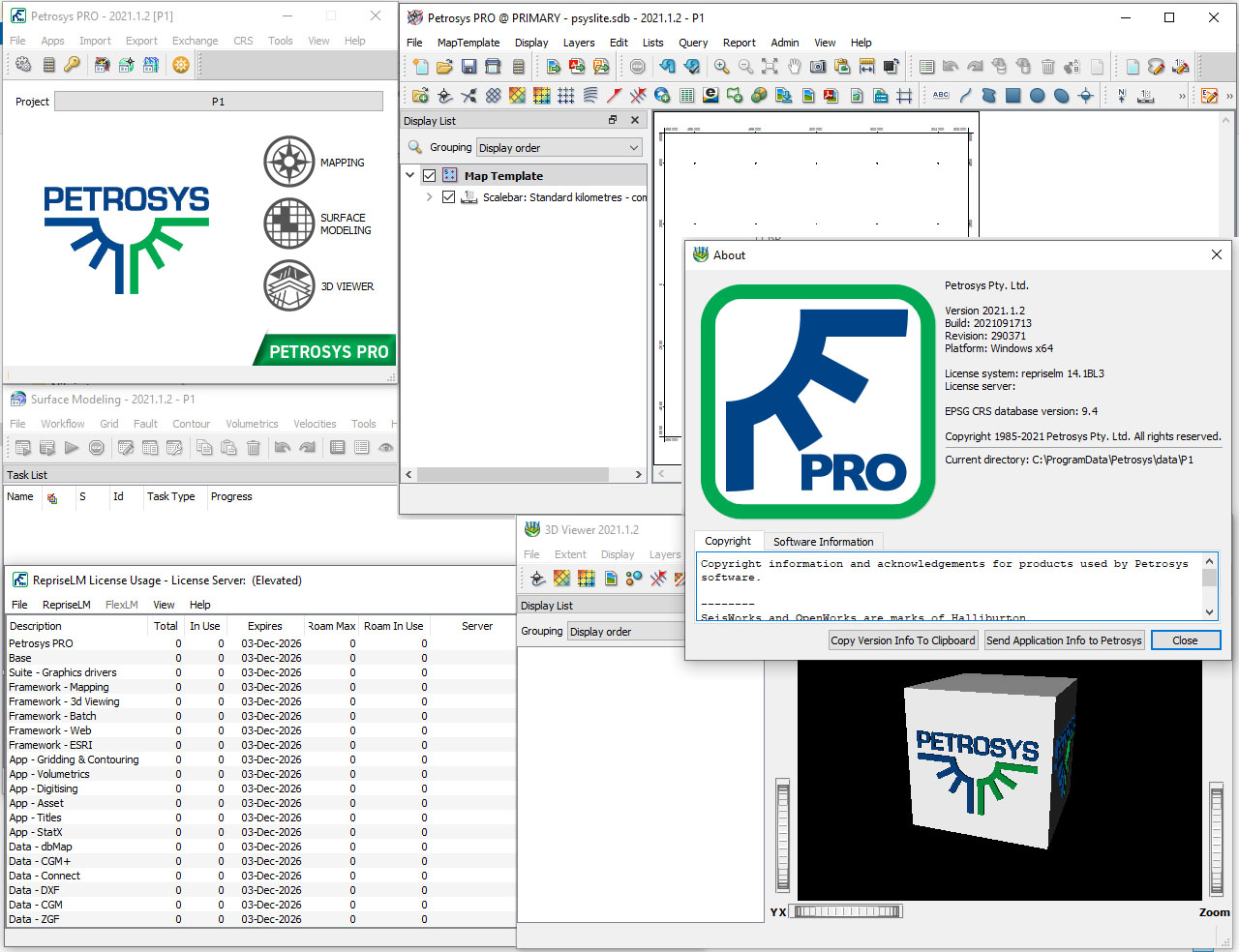
Task: Open the 3D Viewer module
Action: (x=288, y=286)
